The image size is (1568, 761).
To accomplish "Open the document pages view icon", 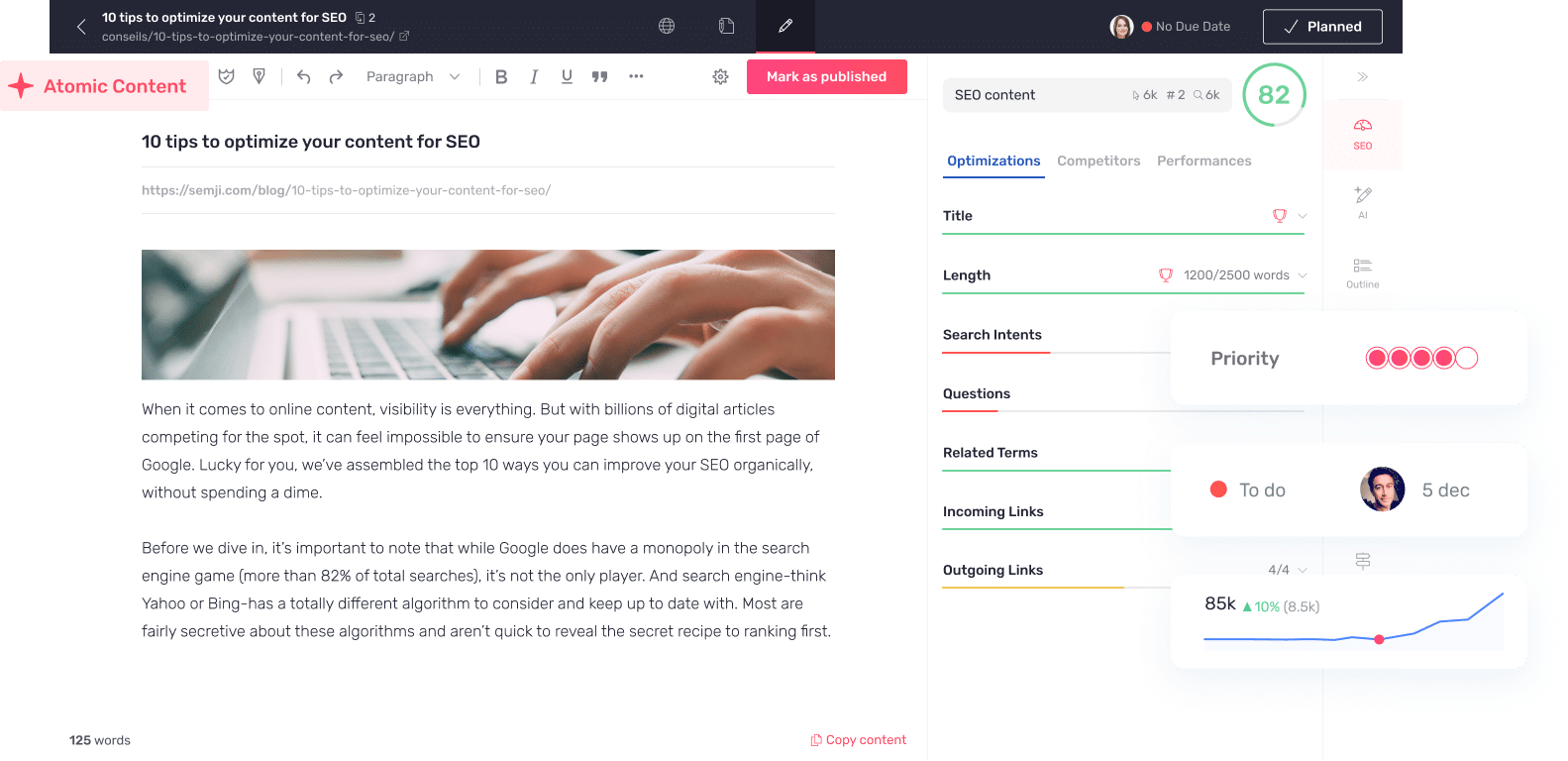I will click(726, 26).
